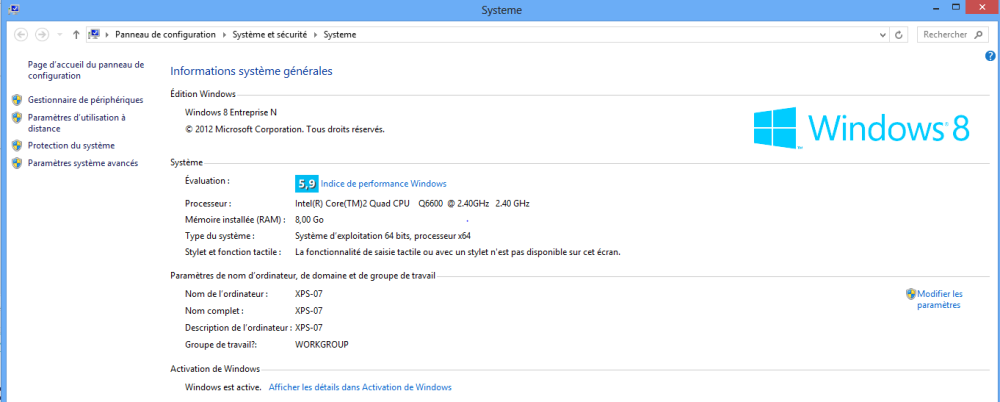Click the Informations système générales heading
Image resolution: width=1000 pixels, height=402 pixels.
tap(251, 71)
